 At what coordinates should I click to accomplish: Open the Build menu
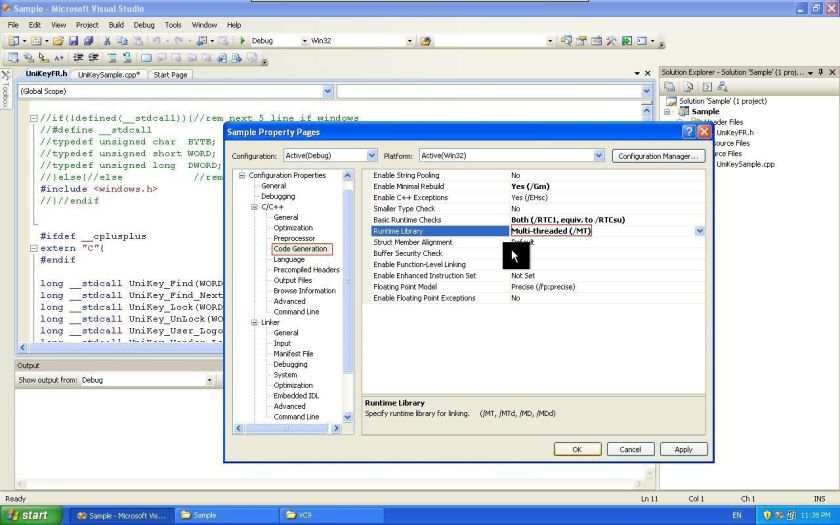(x=116, y=25)
